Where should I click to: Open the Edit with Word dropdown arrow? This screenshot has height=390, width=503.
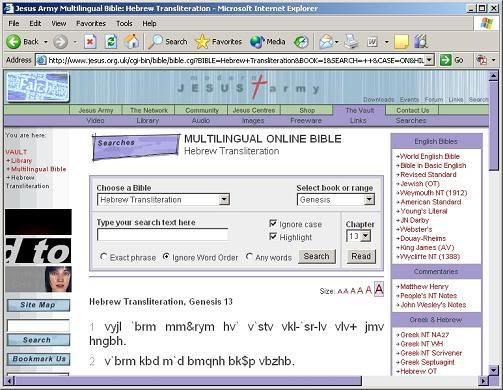[386, 42]
